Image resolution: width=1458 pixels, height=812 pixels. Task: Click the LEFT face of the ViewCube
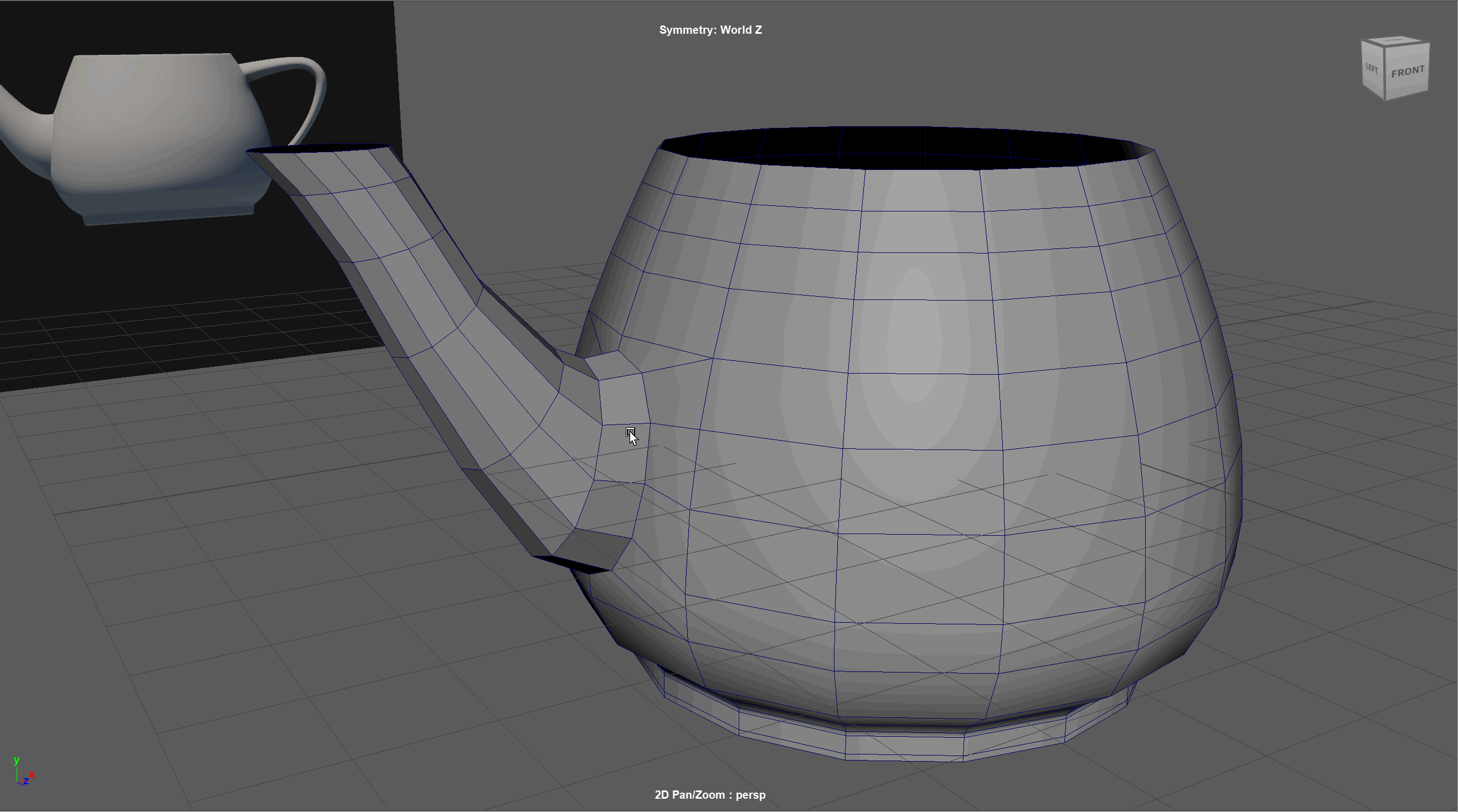[1372, 69]
